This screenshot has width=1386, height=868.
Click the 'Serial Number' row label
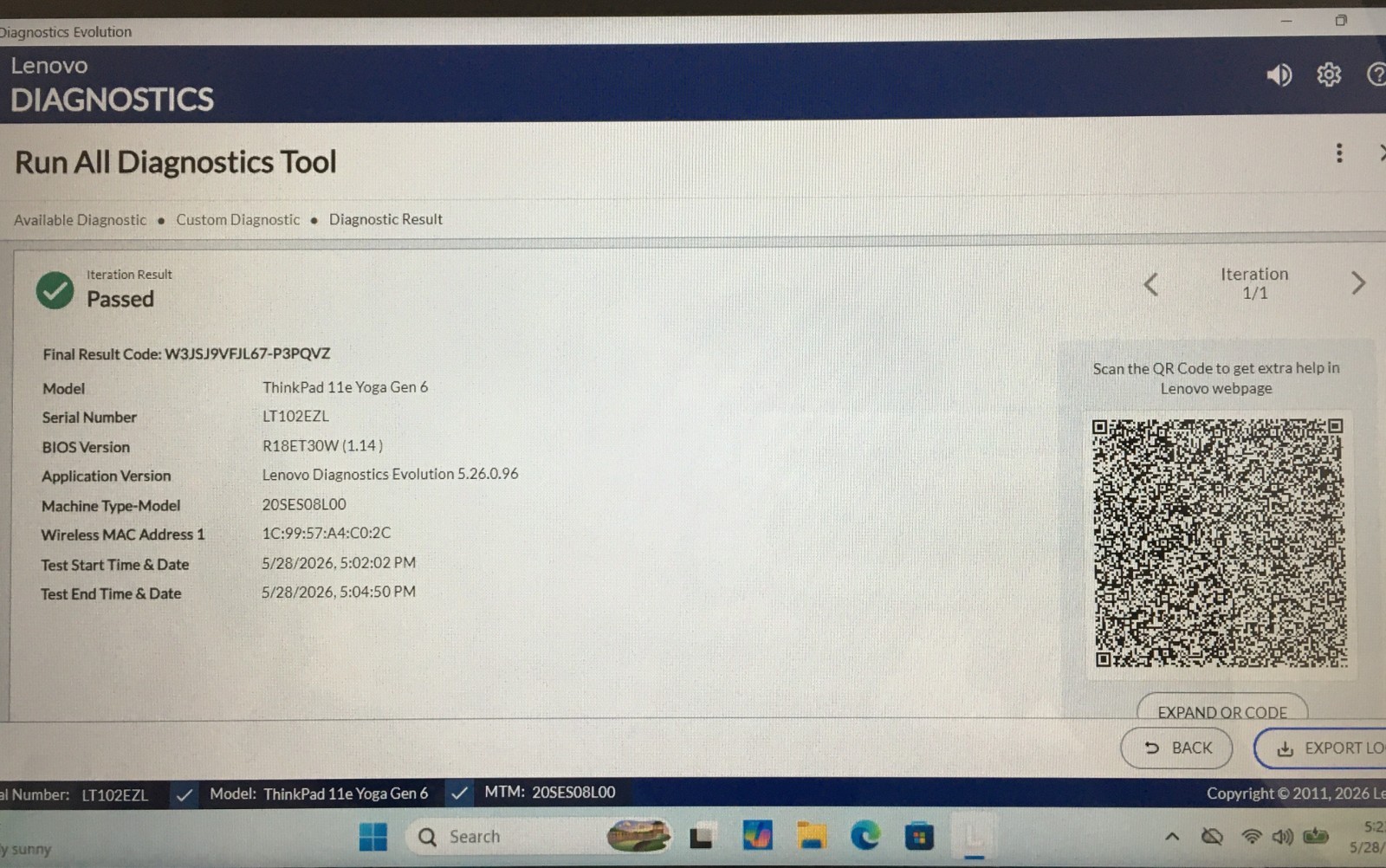(89, 418)
